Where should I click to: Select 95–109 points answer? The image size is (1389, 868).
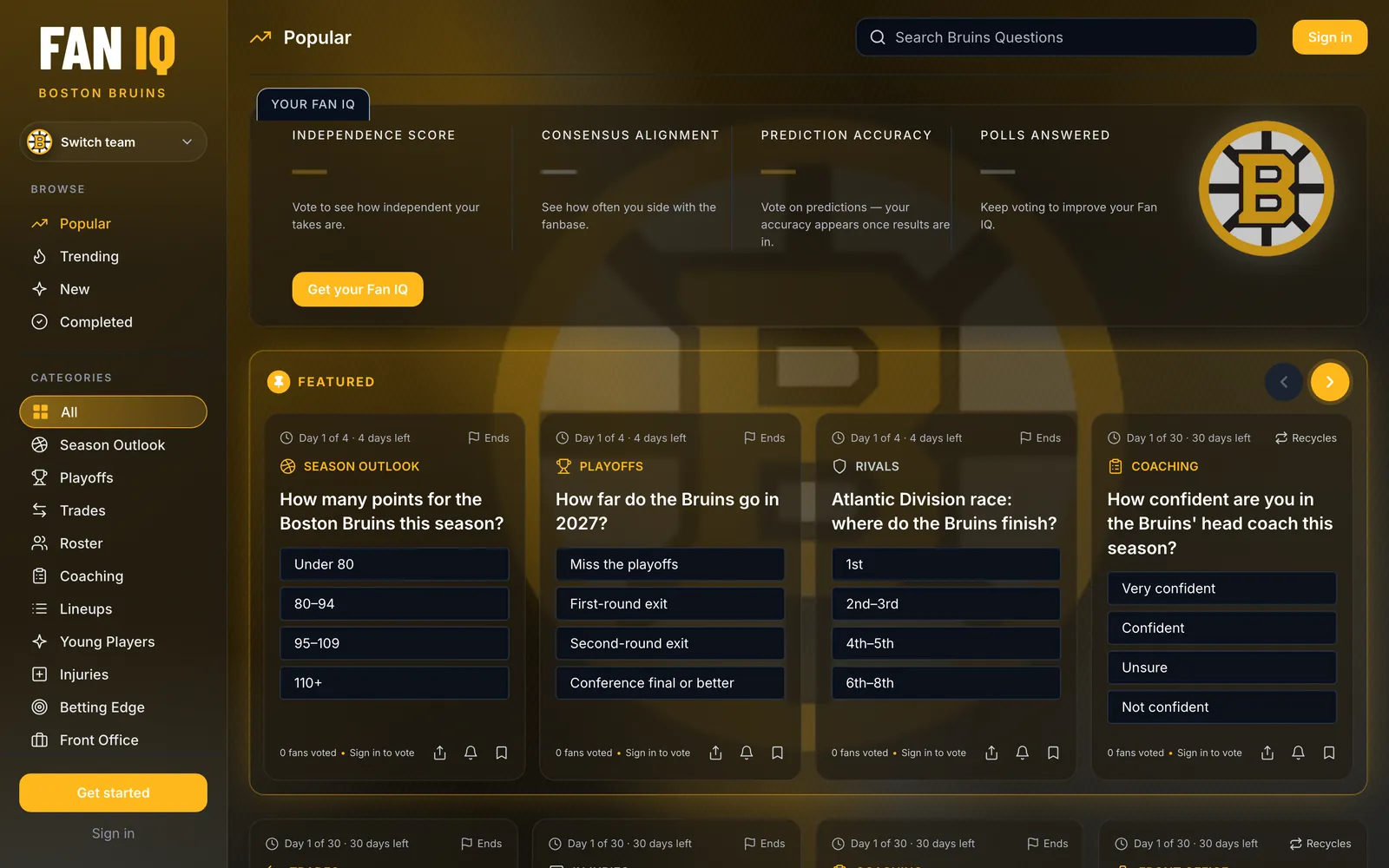pyautogui.click(x=394, y=643)
